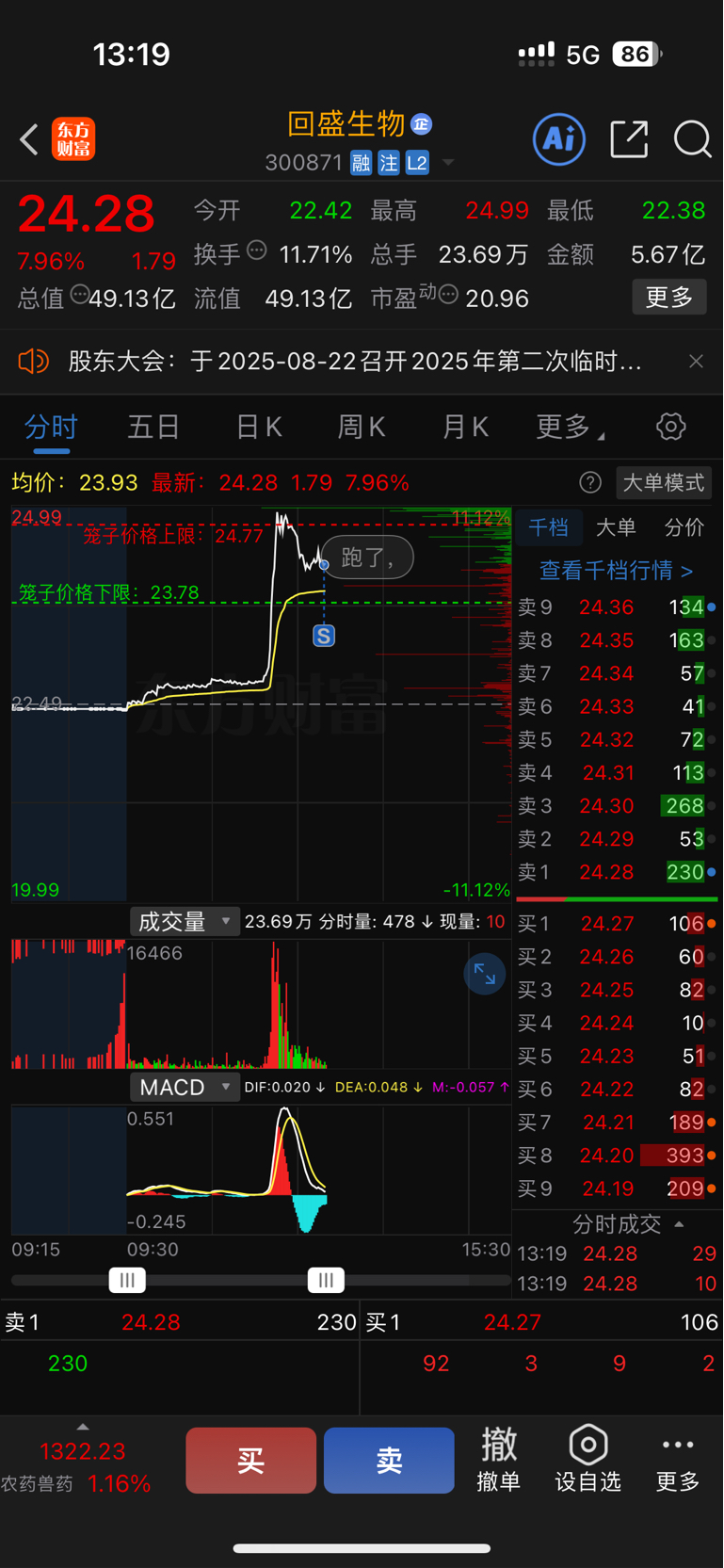
Task: Tap the 回盛生物 verified badge icon
Action: [x=421, y=123]
